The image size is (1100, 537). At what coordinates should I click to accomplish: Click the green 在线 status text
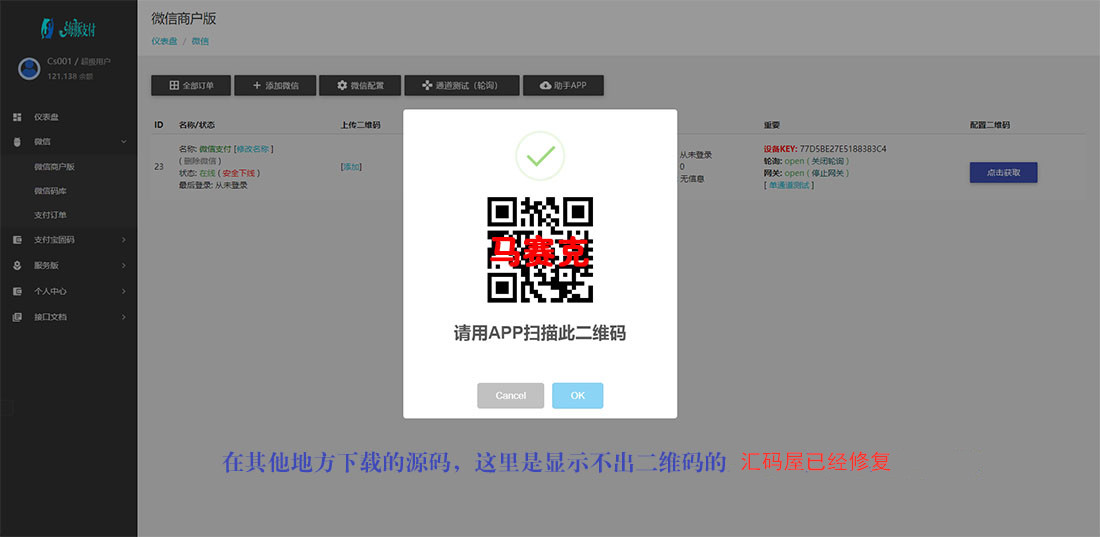(207, 173)
